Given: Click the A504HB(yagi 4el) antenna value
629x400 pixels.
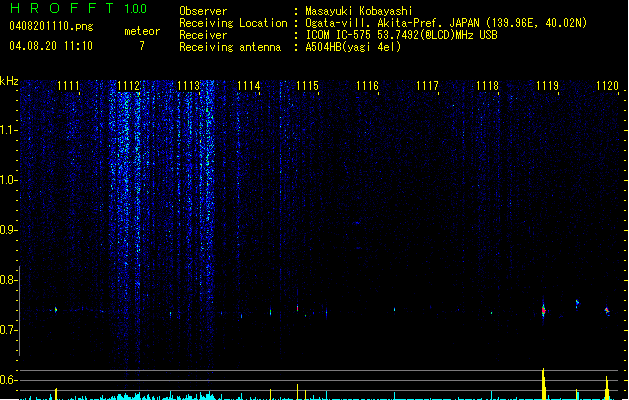Looking at the screenshot, I should tap(353, 47).
